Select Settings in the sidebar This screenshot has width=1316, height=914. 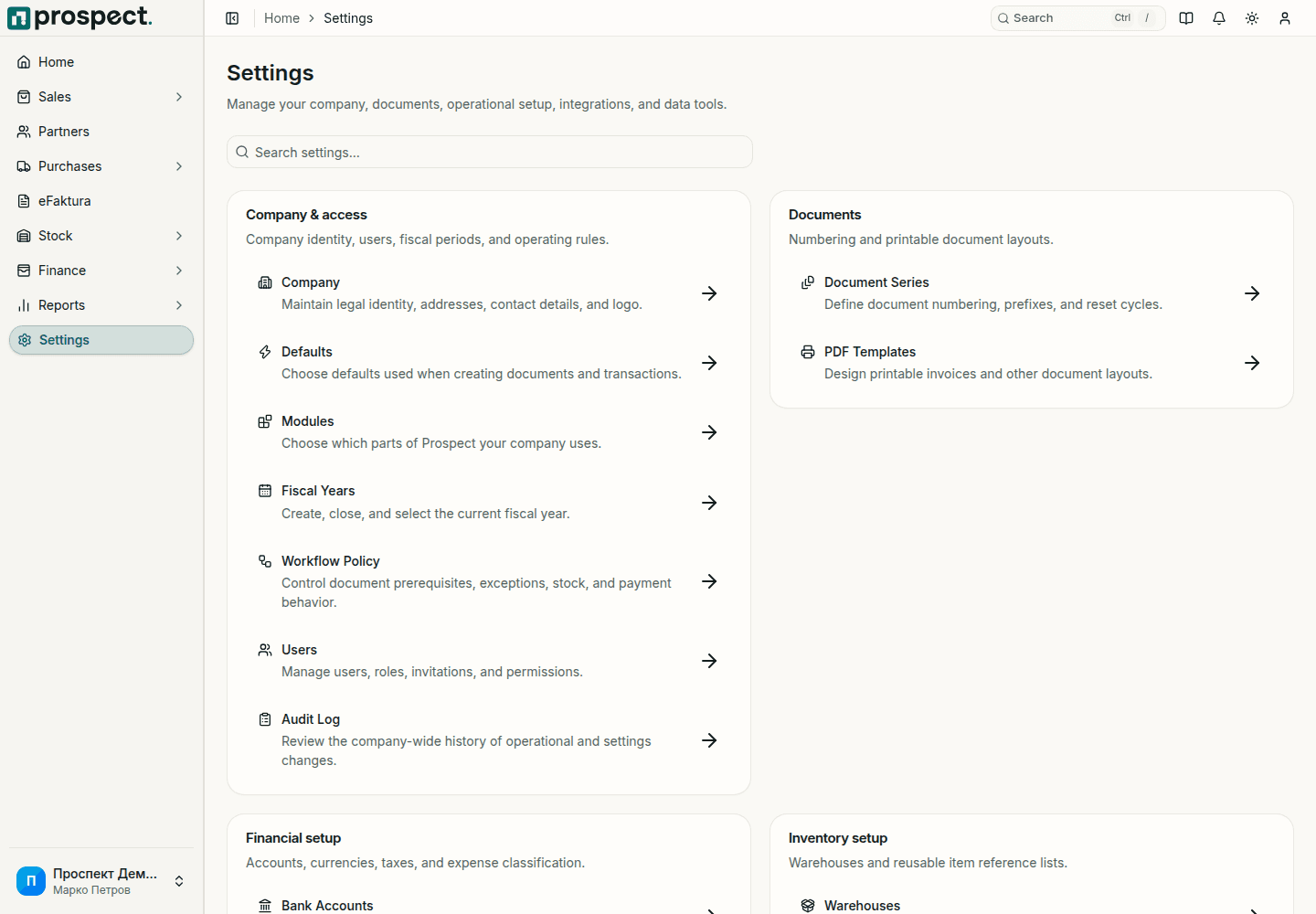click(x=101, y=340)
